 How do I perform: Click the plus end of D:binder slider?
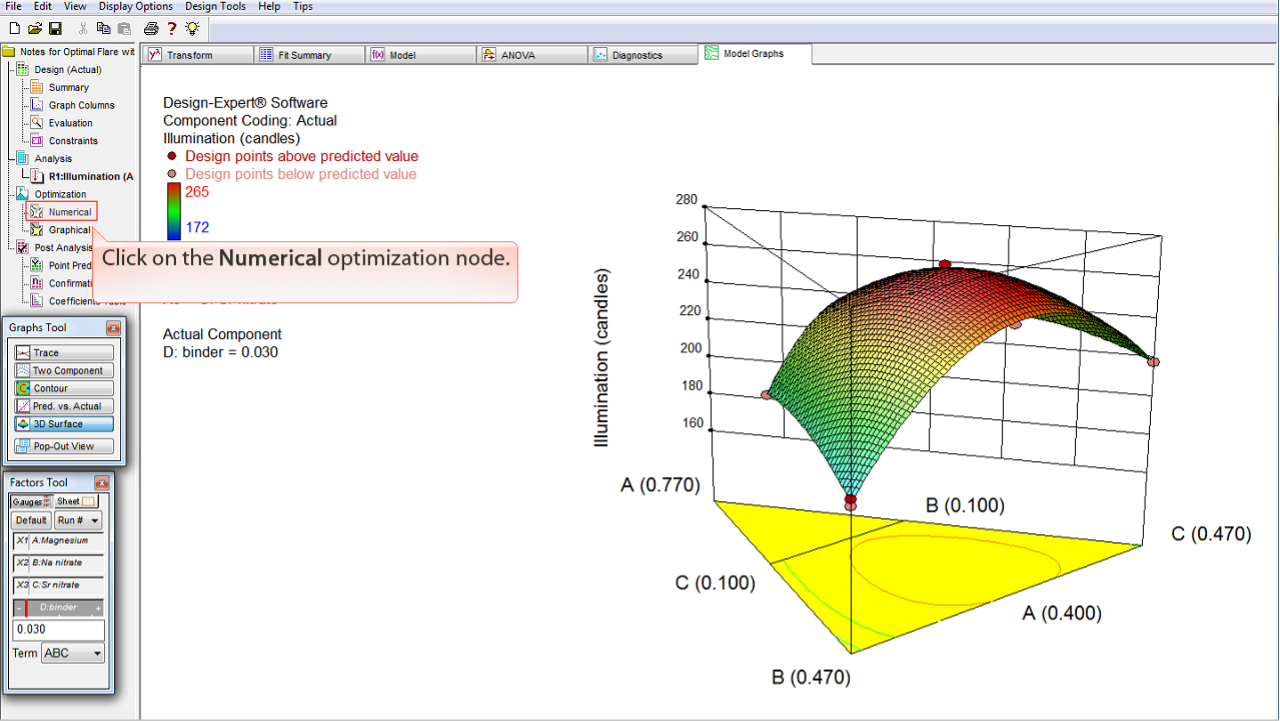click(x=99, y=608)
